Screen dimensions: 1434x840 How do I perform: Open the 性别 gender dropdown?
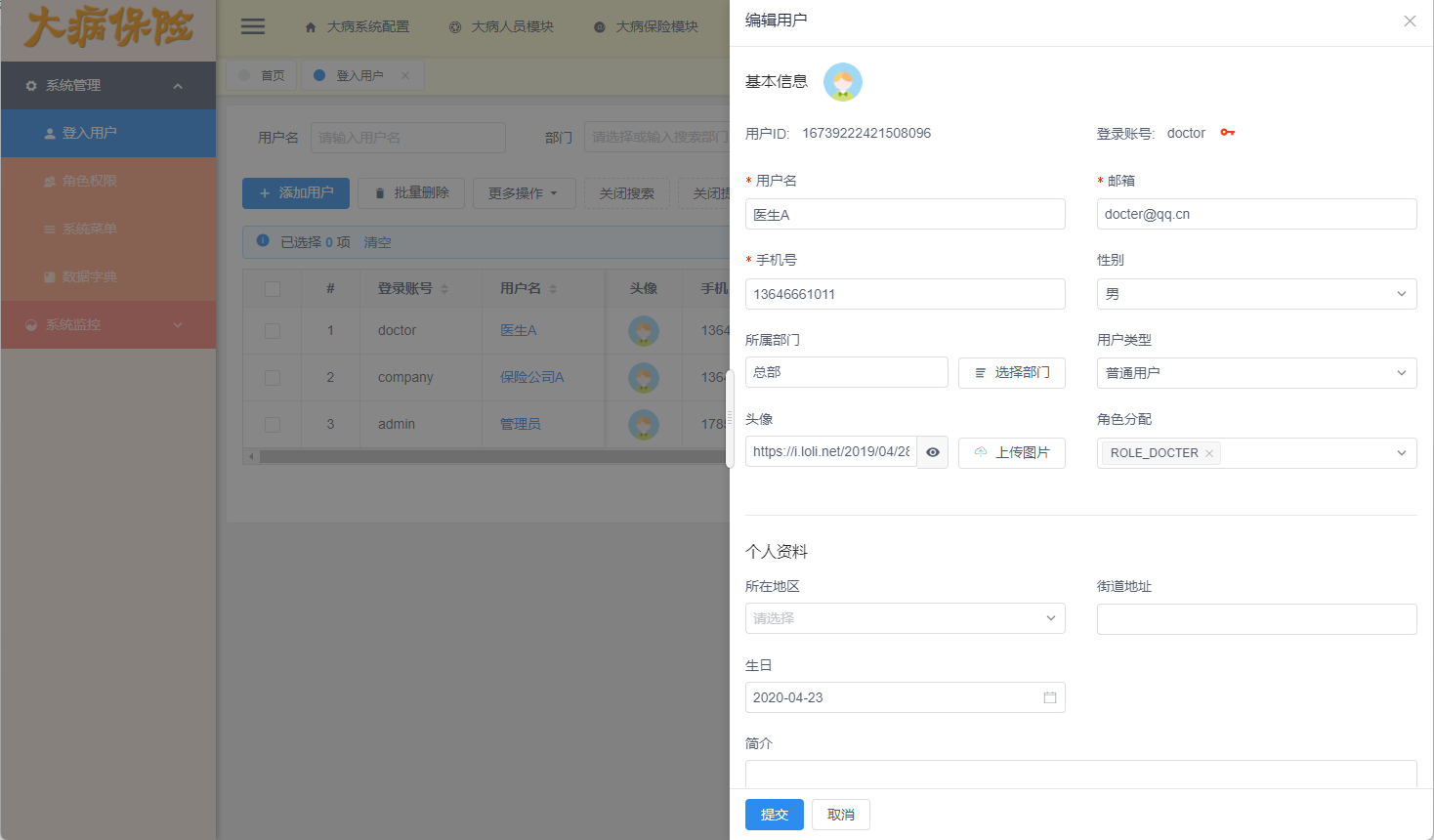point(1256,293)
